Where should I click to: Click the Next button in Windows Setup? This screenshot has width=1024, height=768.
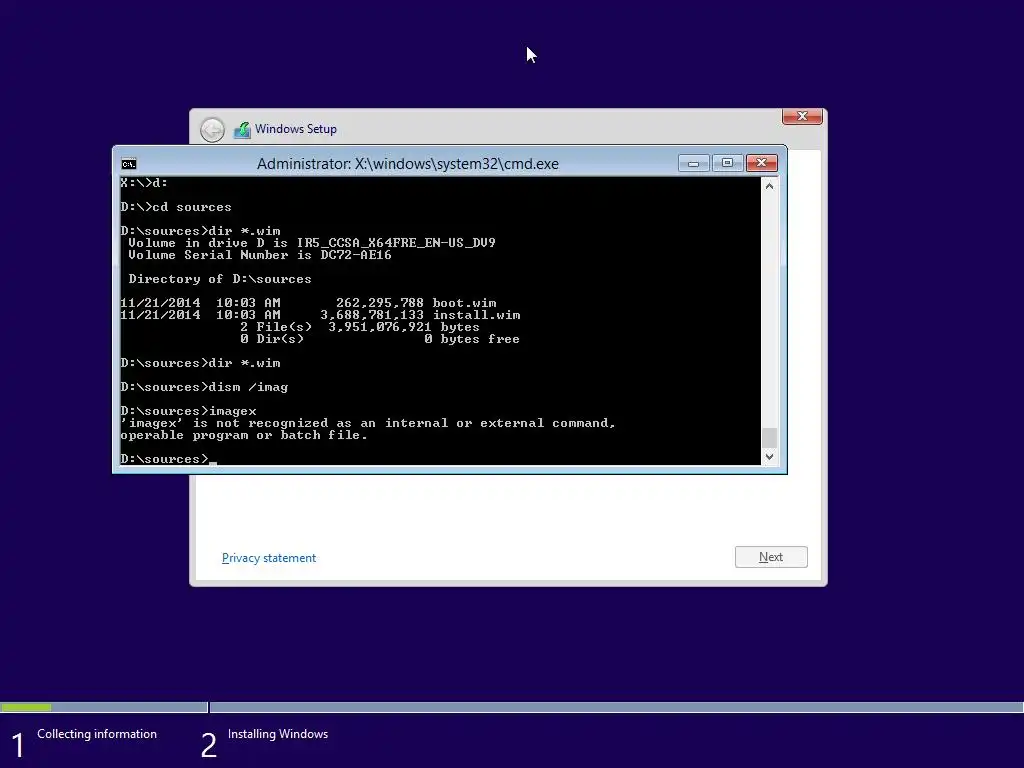coord(771,557)
